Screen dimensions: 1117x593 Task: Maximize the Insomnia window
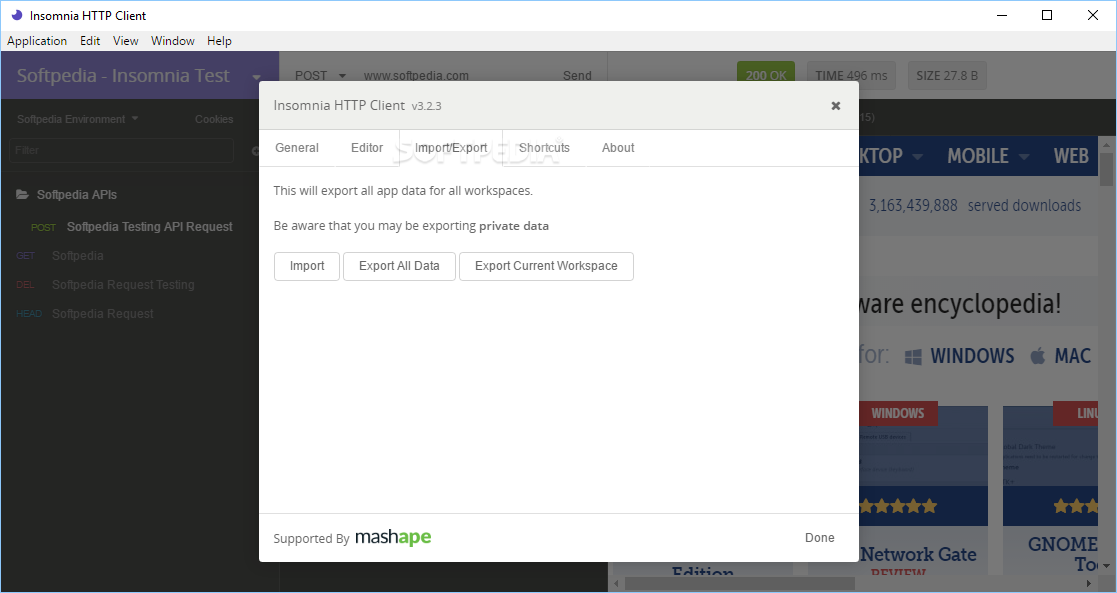point(1046,15)
